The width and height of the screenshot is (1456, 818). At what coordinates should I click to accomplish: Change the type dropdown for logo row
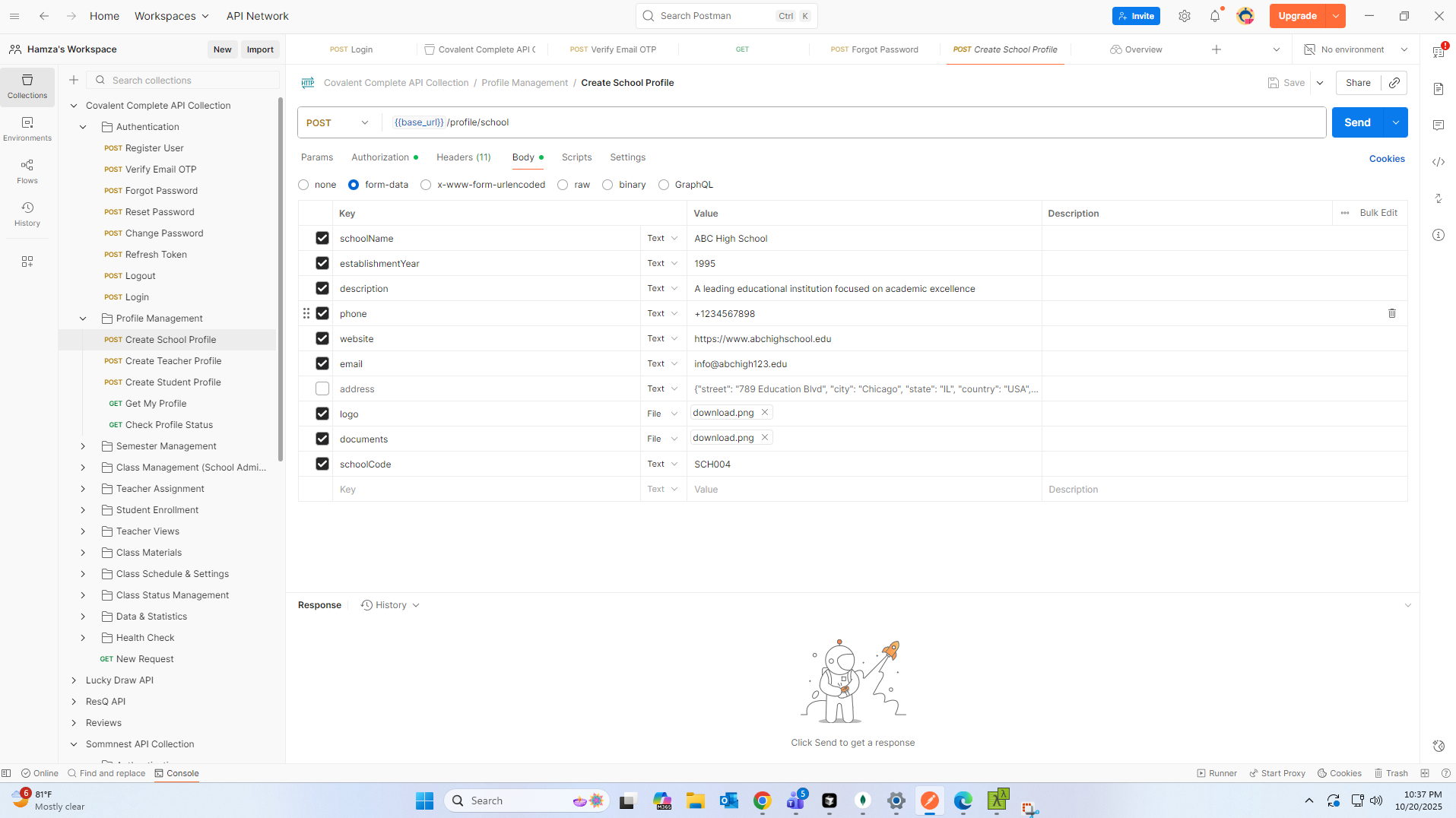coord(663,414)
